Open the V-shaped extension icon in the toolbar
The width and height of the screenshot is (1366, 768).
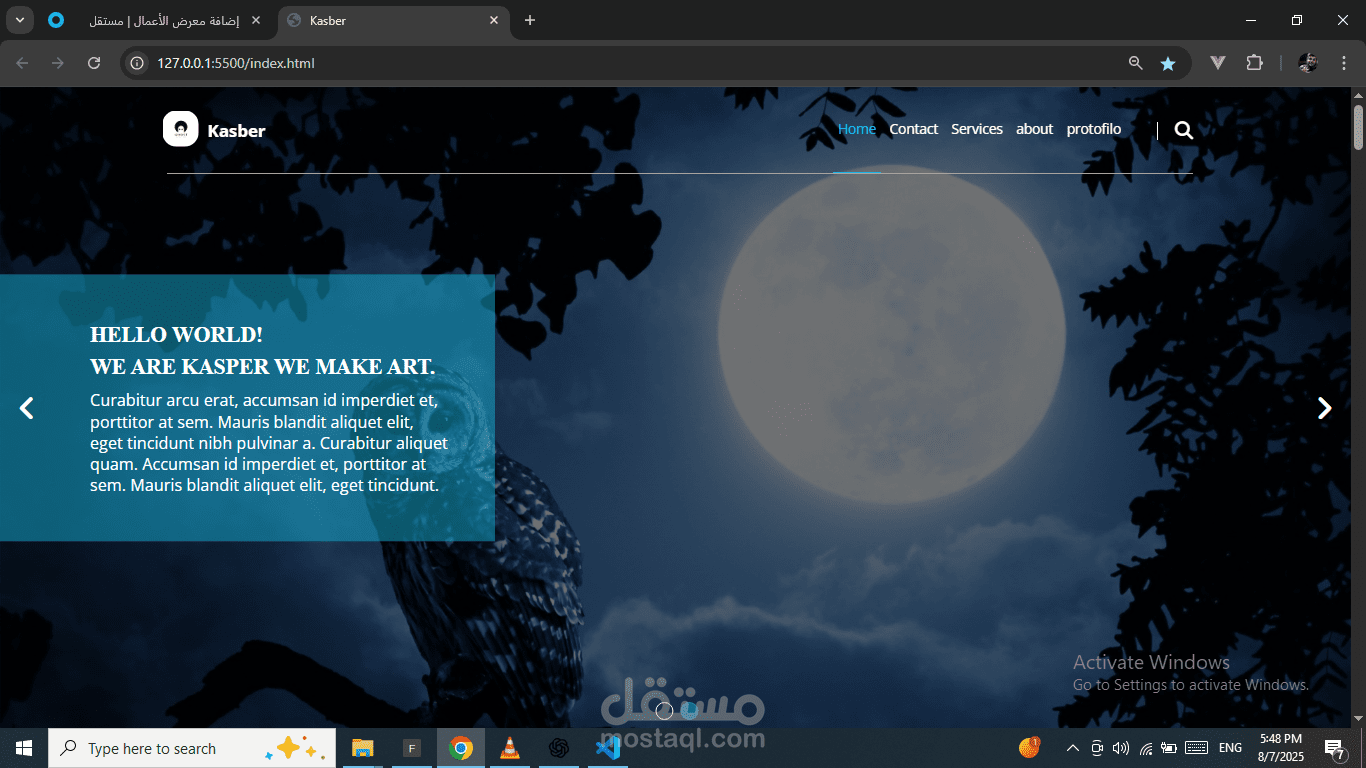coord(1218,63)
